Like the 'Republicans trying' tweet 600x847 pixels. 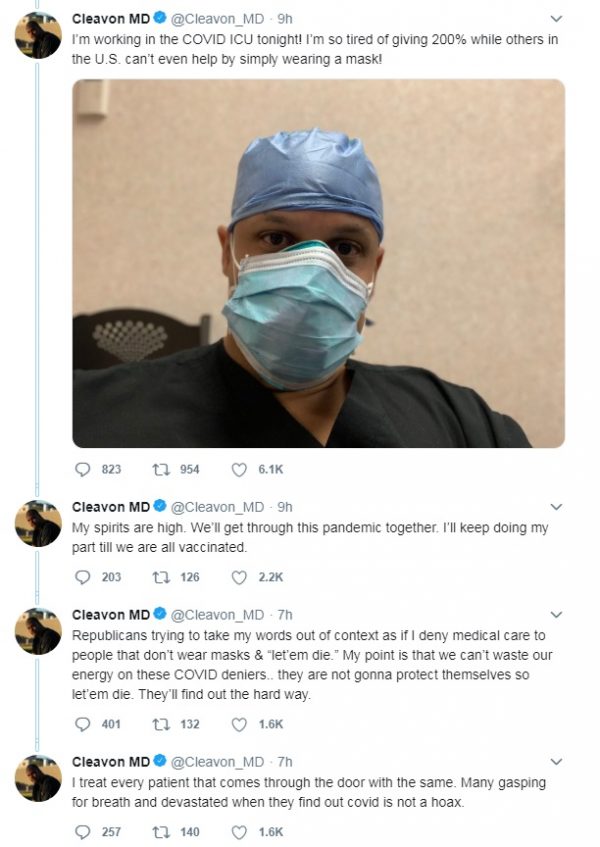[x=239, y=724]
